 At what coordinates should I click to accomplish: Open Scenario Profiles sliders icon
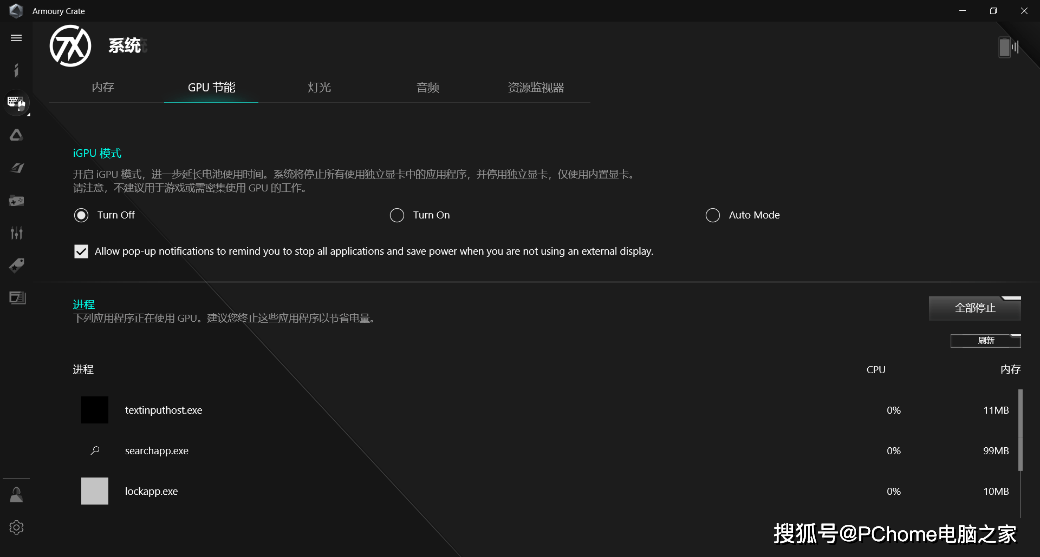(x=16, y=233)
